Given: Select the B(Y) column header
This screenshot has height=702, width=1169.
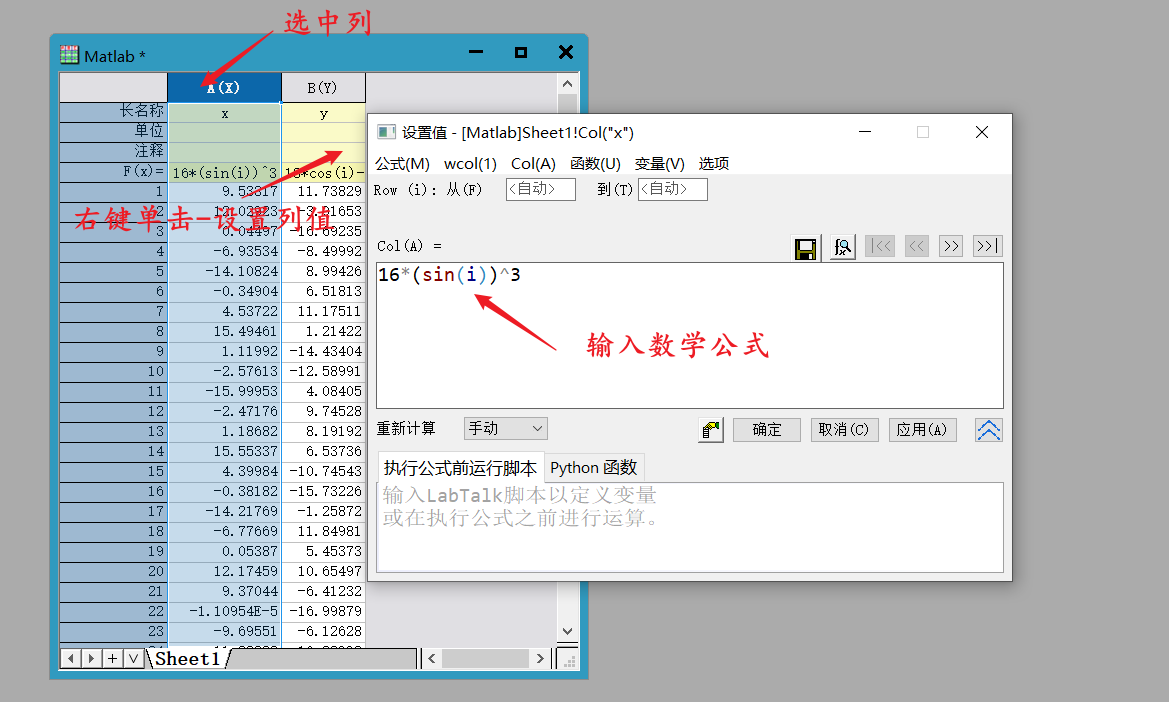Looking at the screenshot, I should 324,87.
